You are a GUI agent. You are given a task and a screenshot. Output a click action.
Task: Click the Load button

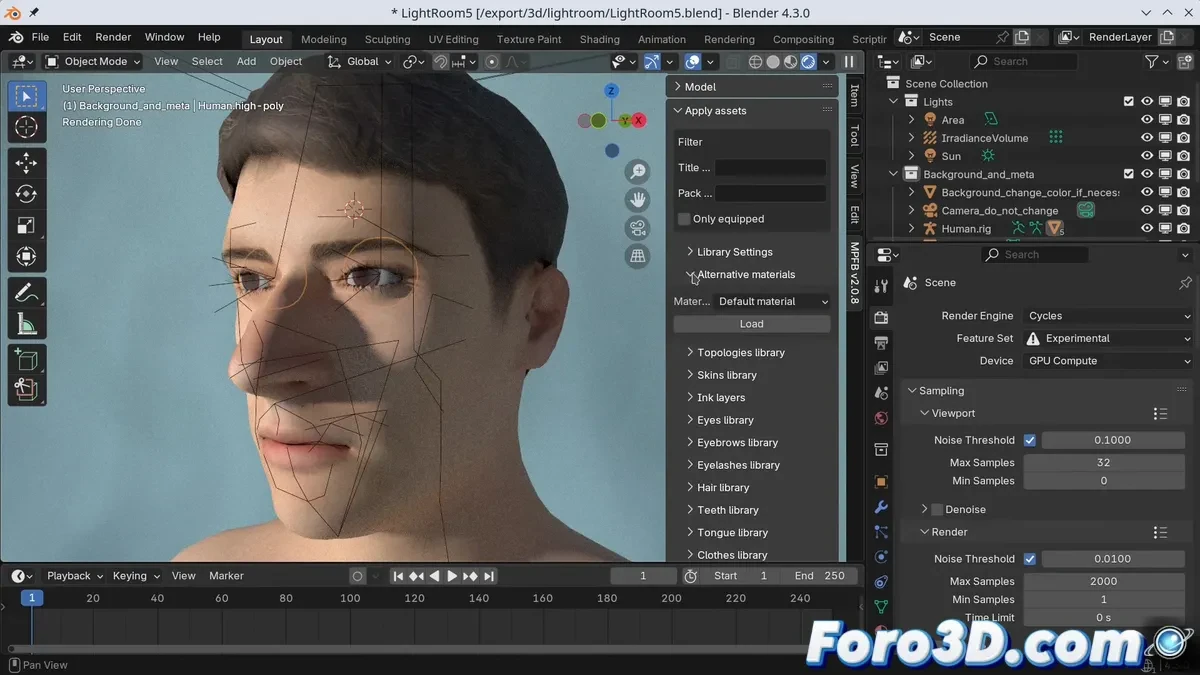[752, 324]
